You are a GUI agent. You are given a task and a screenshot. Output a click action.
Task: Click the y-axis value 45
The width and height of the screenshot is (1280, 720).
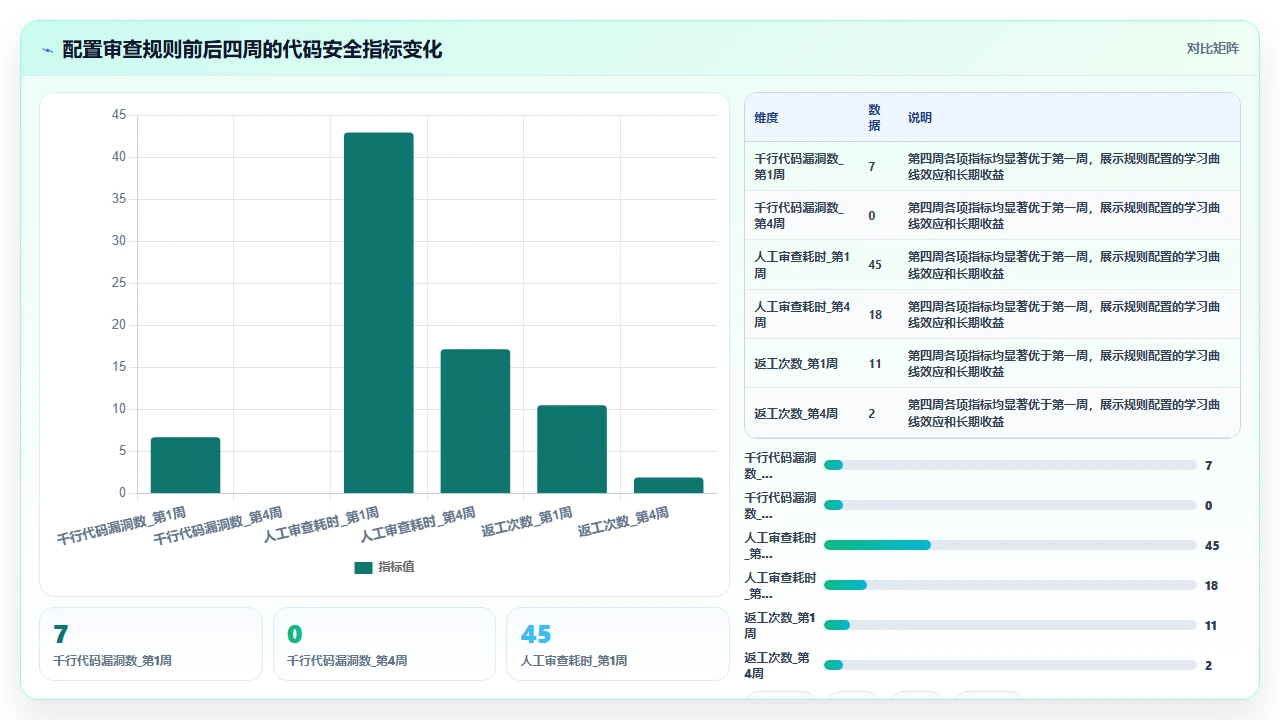119,115
